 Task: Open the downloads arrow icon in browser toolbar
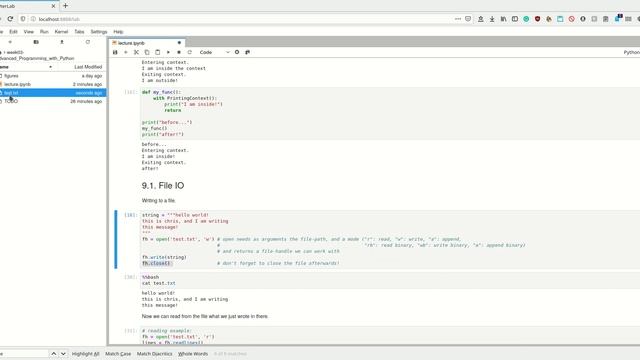pyautogui.click(x=492, y=19)
